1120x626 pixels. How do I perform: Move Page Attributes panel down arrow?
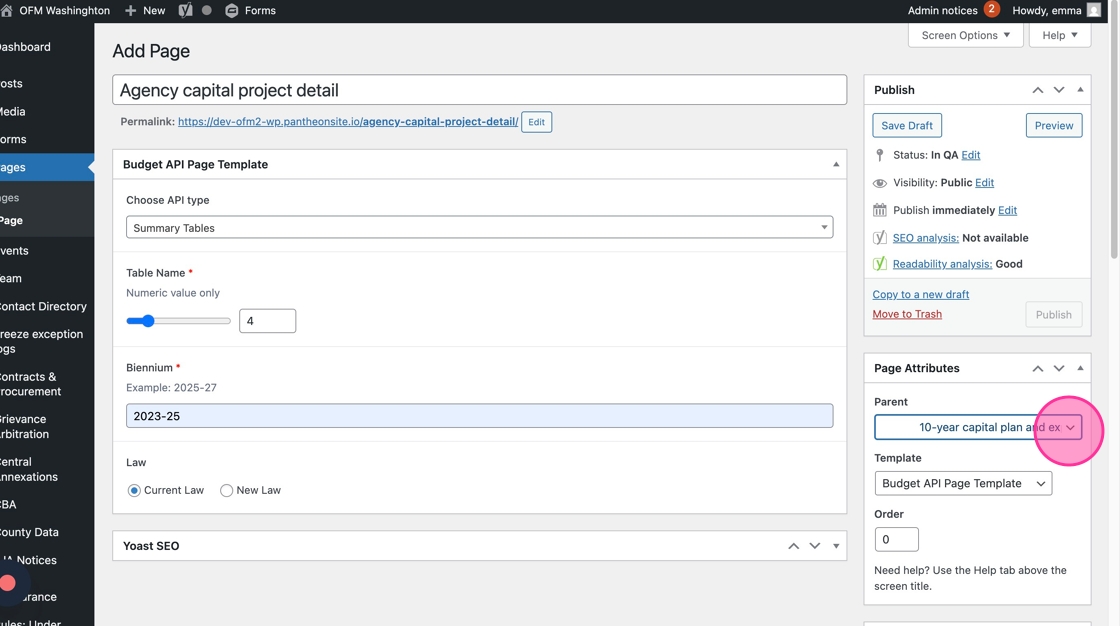tap(1059, 368)
